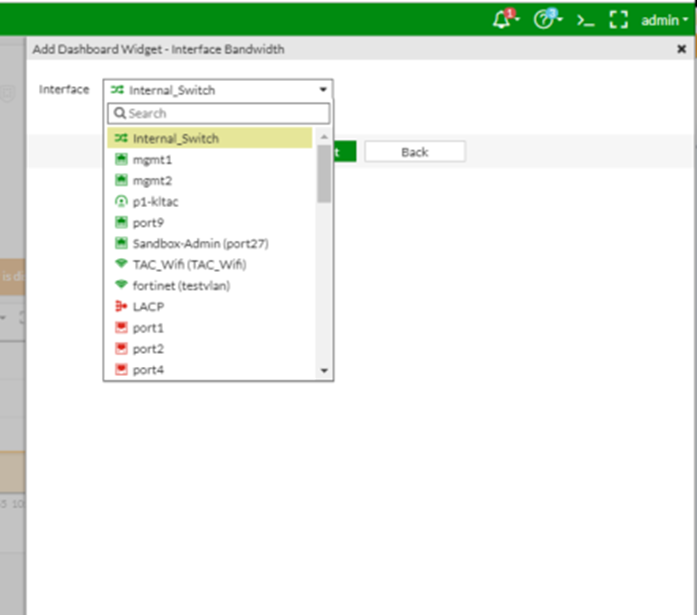Select port9 from the interface list
697x615 pixels.
tap(148, 222)
